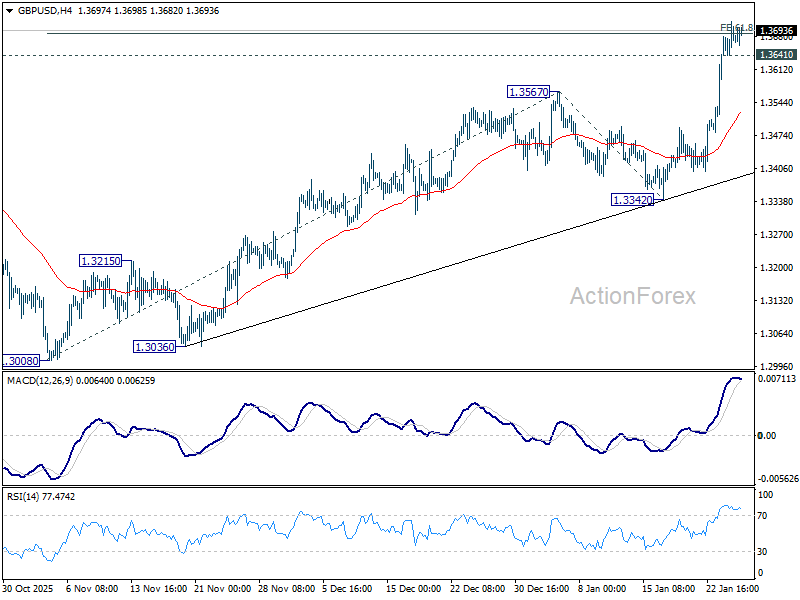Click the 5 Dec 16:00 date label
This screenshot has width=800, height=600.
click(x=348, y=588)
